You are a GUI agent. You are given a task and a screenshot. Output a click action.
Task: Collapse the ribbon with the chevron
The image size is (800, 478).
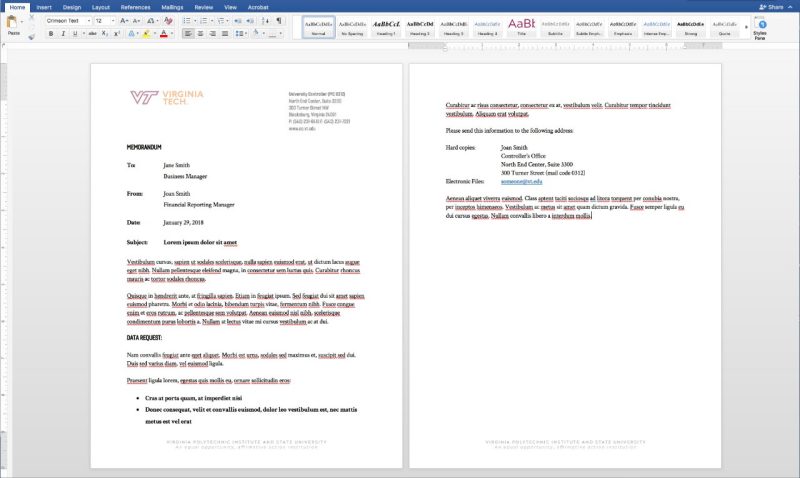790,7
